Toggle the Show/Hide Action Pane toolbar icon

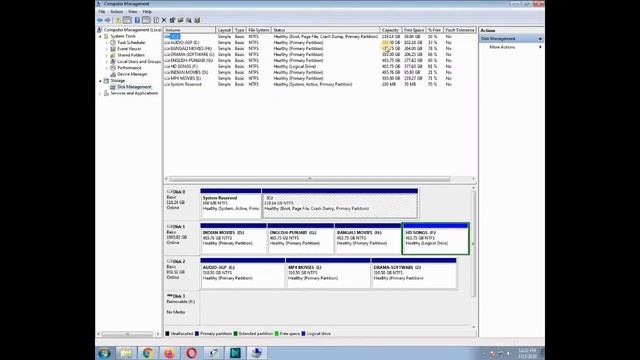(x=146, y=20)
